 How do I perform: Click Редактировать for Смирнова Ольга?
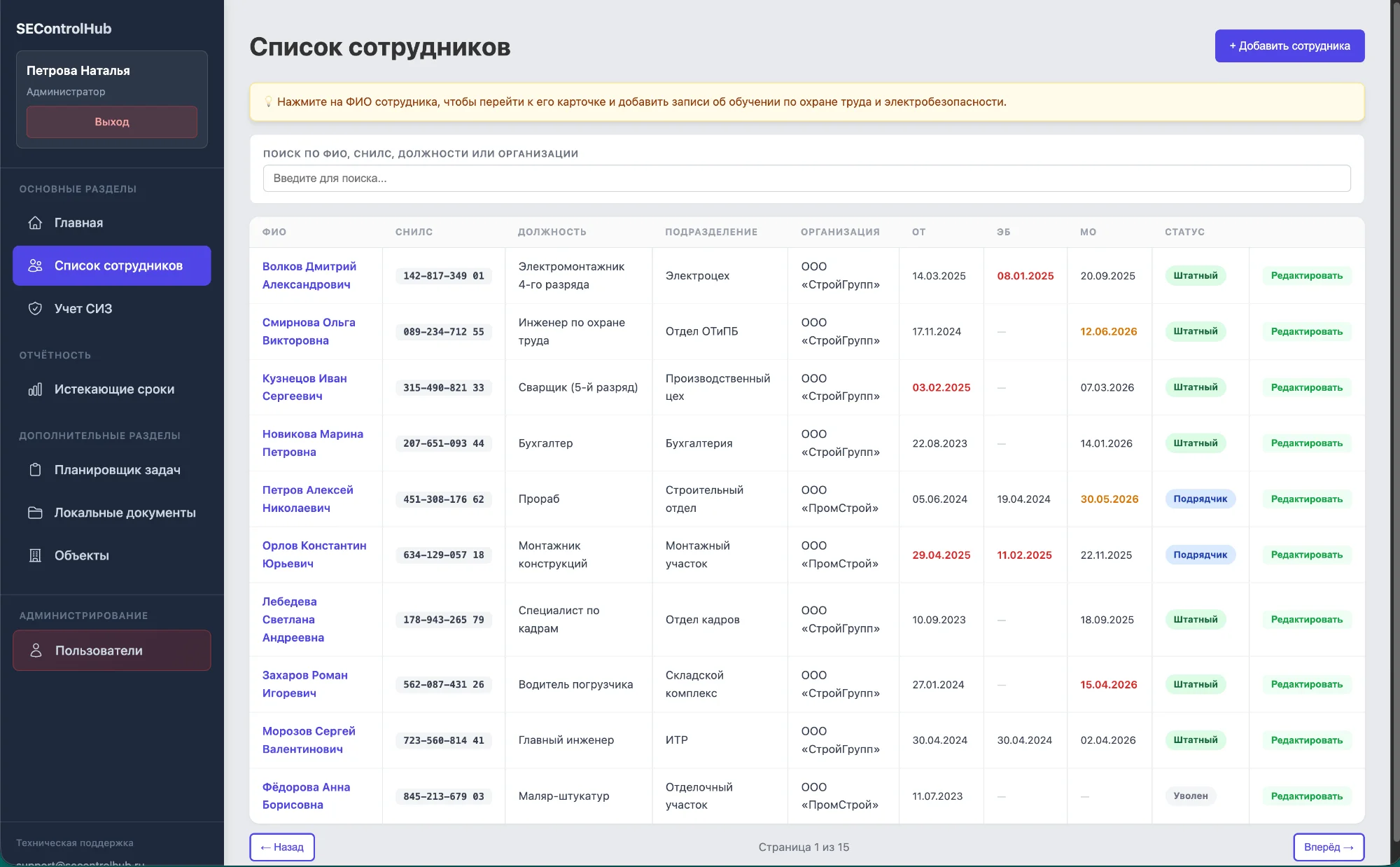(x=1307, y=331)
